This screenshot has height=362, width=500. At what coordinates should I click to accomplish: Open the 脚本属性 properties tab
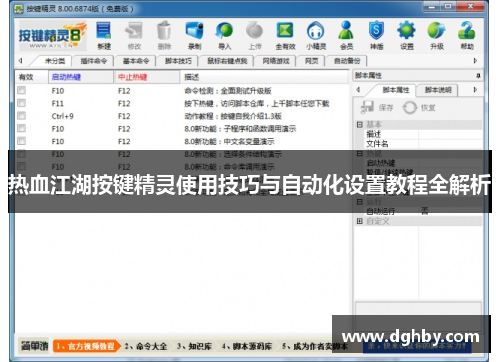pos(396,90)
